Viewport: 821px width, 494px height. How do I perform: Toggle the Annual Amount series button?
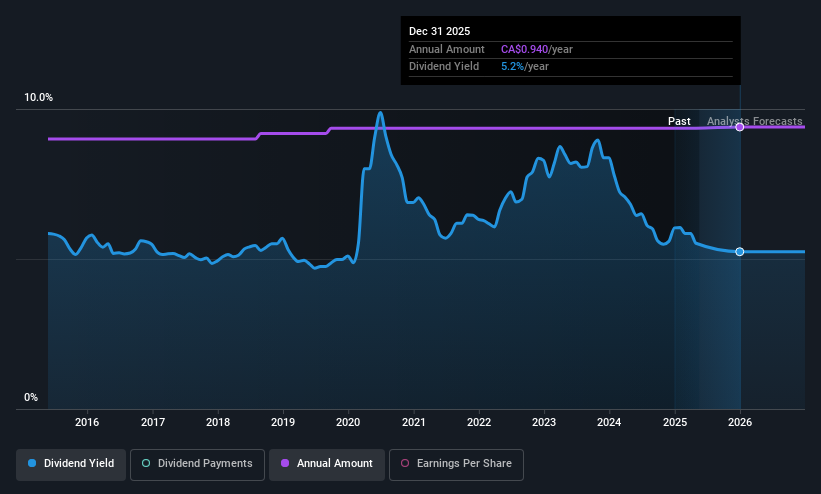327,464
